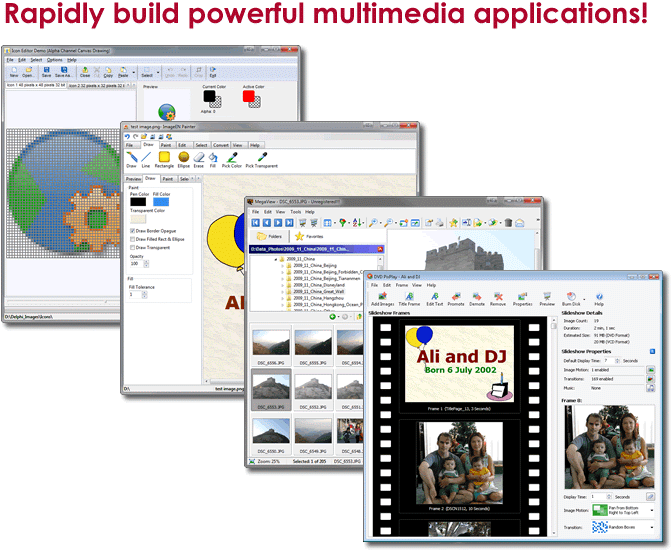Image resolution: width=671 pixels, height=550 pixels.
Task: Expand 2009_11_China_Beijing folder in MegaView tree
Action: pyautogui.click(x=282, y=266)
